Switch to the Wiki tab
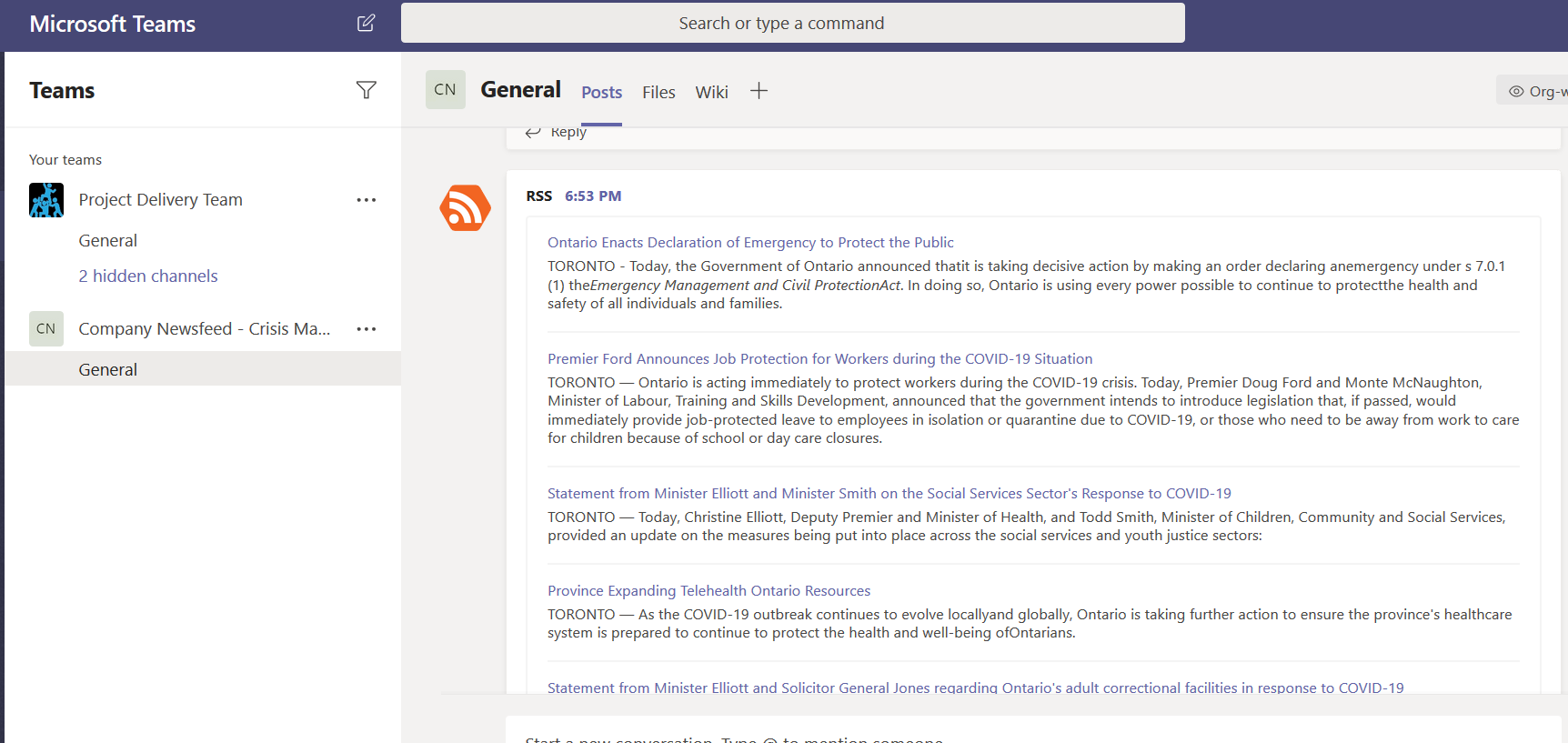1568x743 pixels. 711,93
